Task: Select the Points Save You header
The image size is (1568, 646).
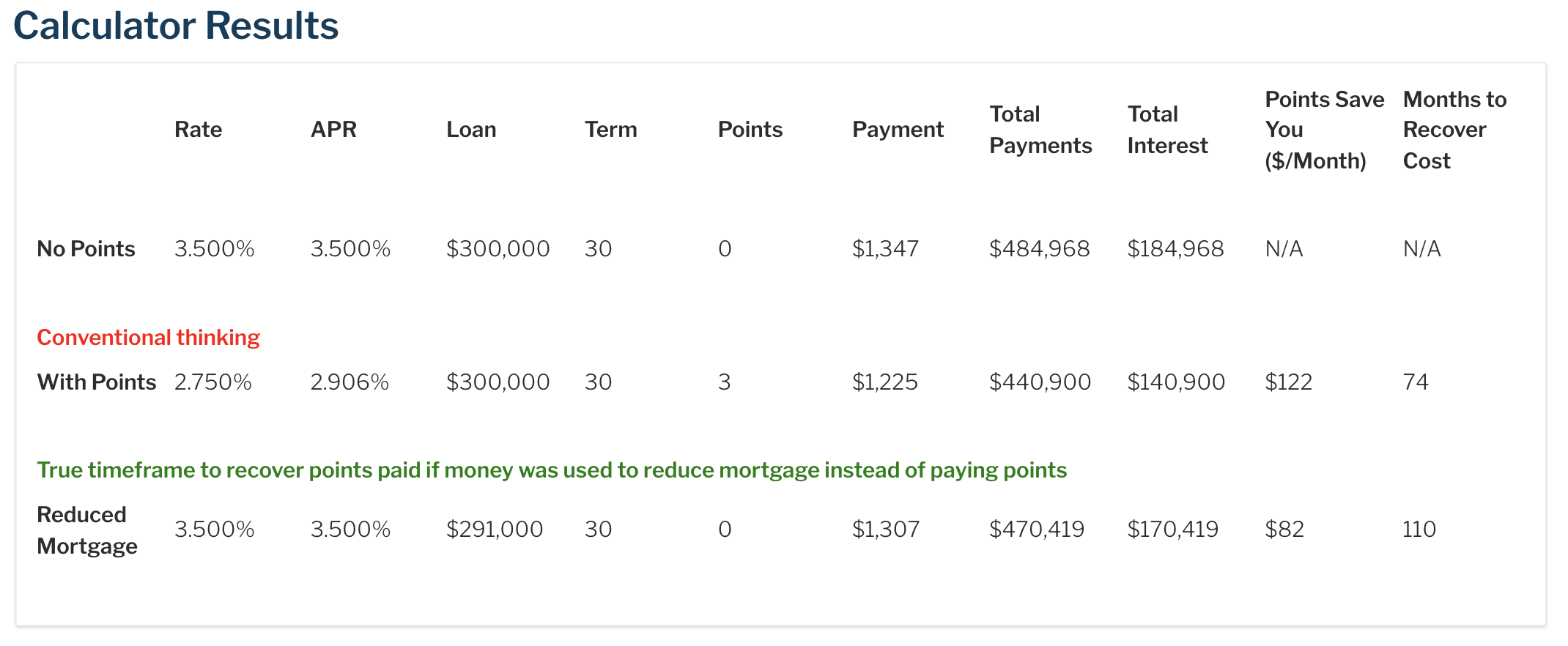Action: [1325, 130]
